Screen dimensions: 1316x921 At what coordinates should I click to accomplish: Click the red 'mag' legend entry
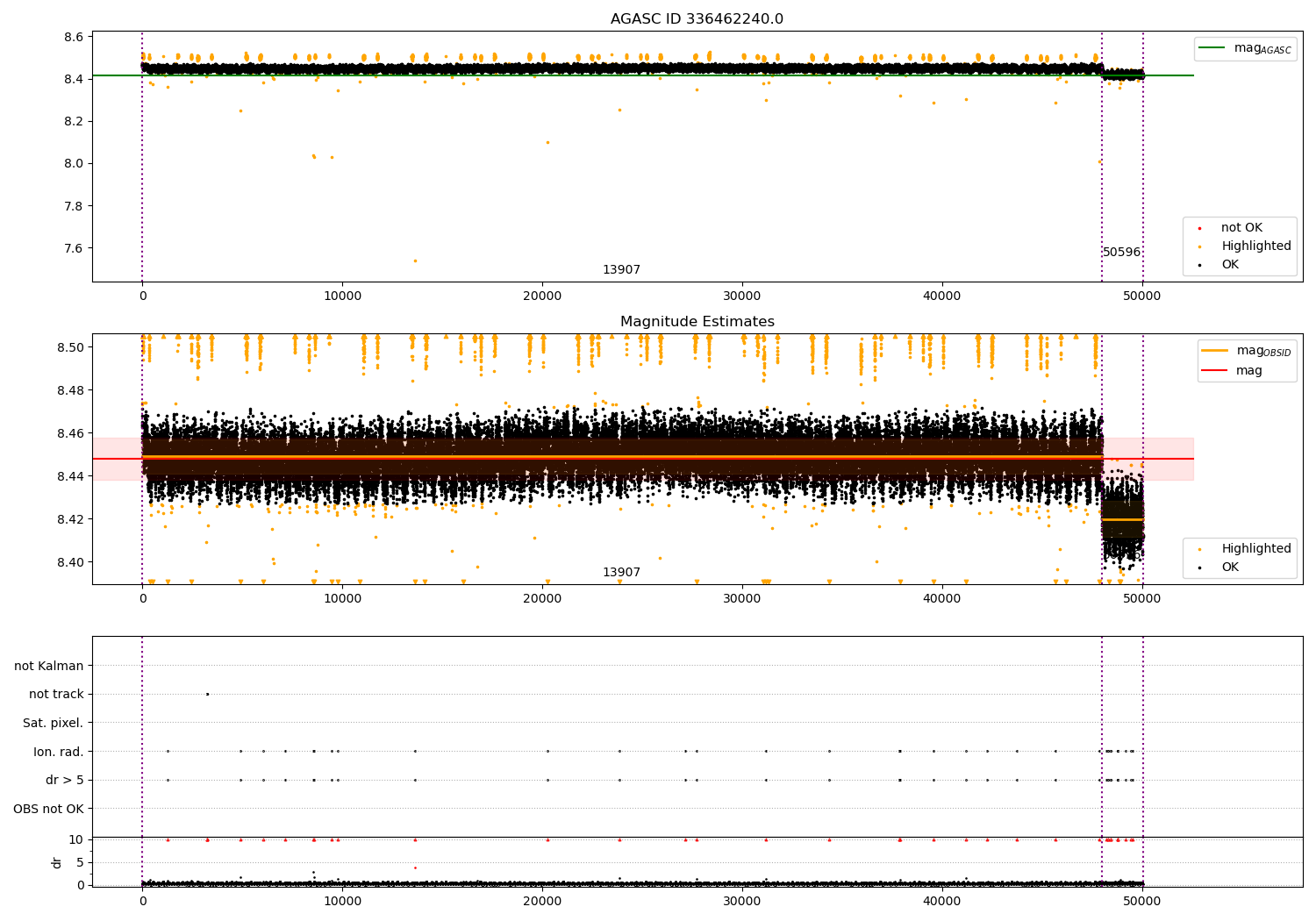(x=1248, y=371)
